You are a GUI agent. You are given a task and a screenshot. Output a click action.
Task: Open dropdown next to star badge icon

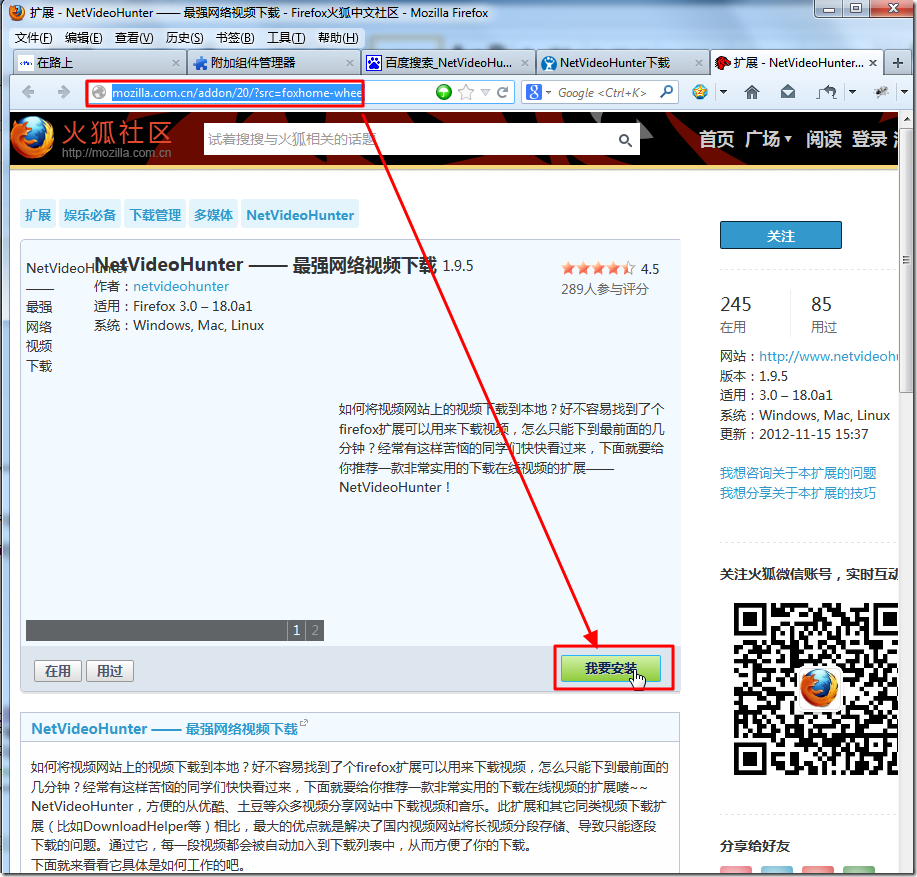(723, 92)
